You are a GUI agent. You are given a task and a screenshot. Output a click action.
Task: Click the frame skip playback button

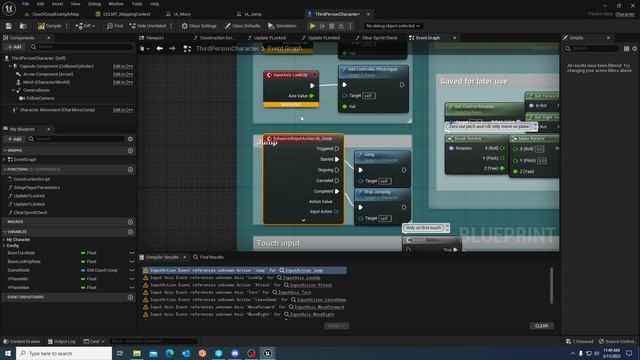coord(322,26)
